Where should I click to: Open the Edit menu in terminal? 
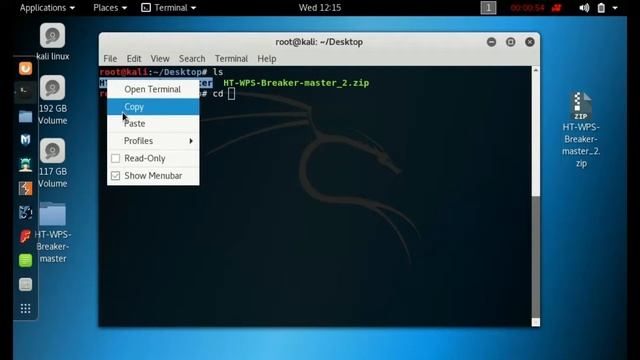(x=134, y=59)
